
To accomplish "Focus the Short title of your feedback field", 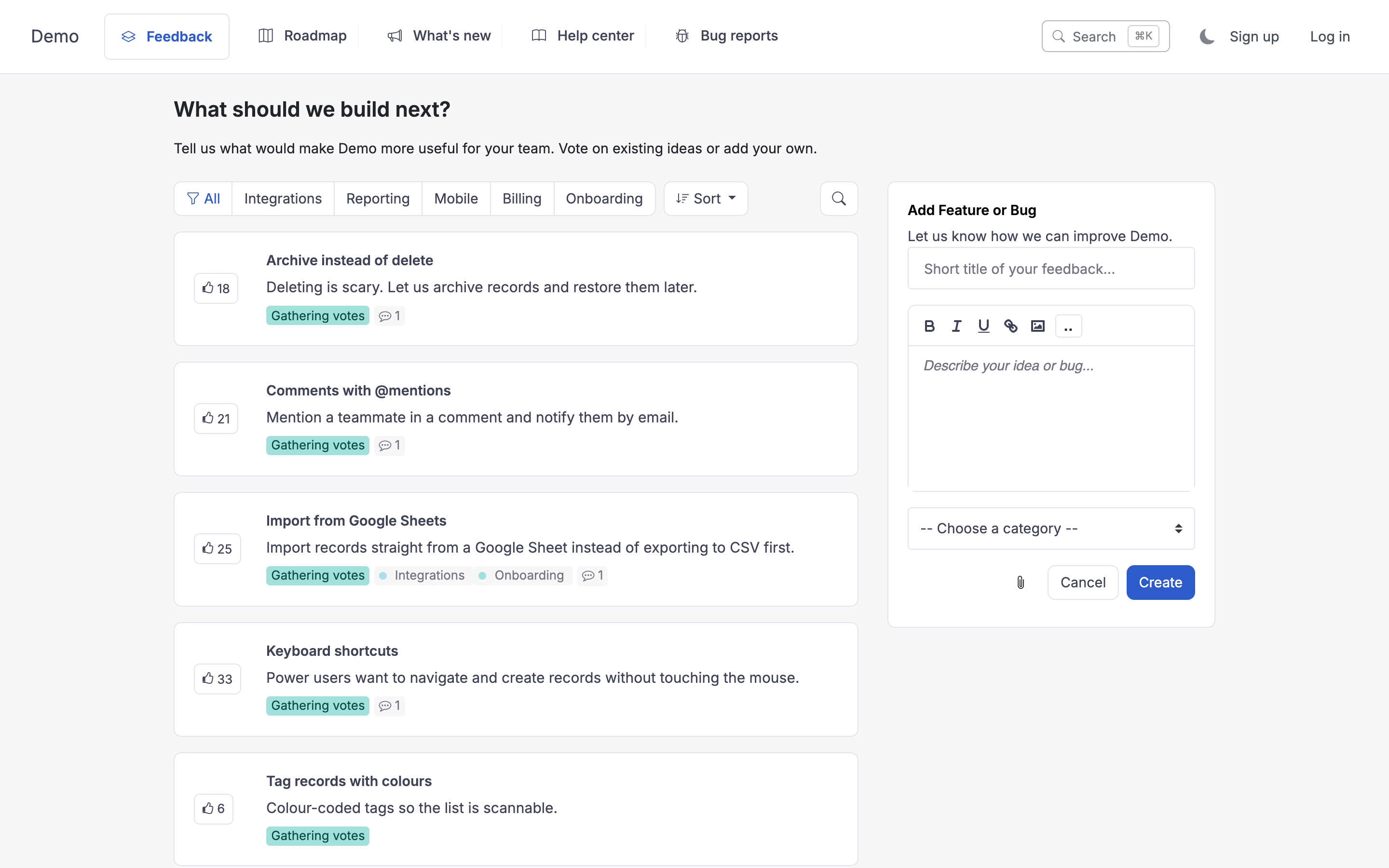I will click(1051, 269).
